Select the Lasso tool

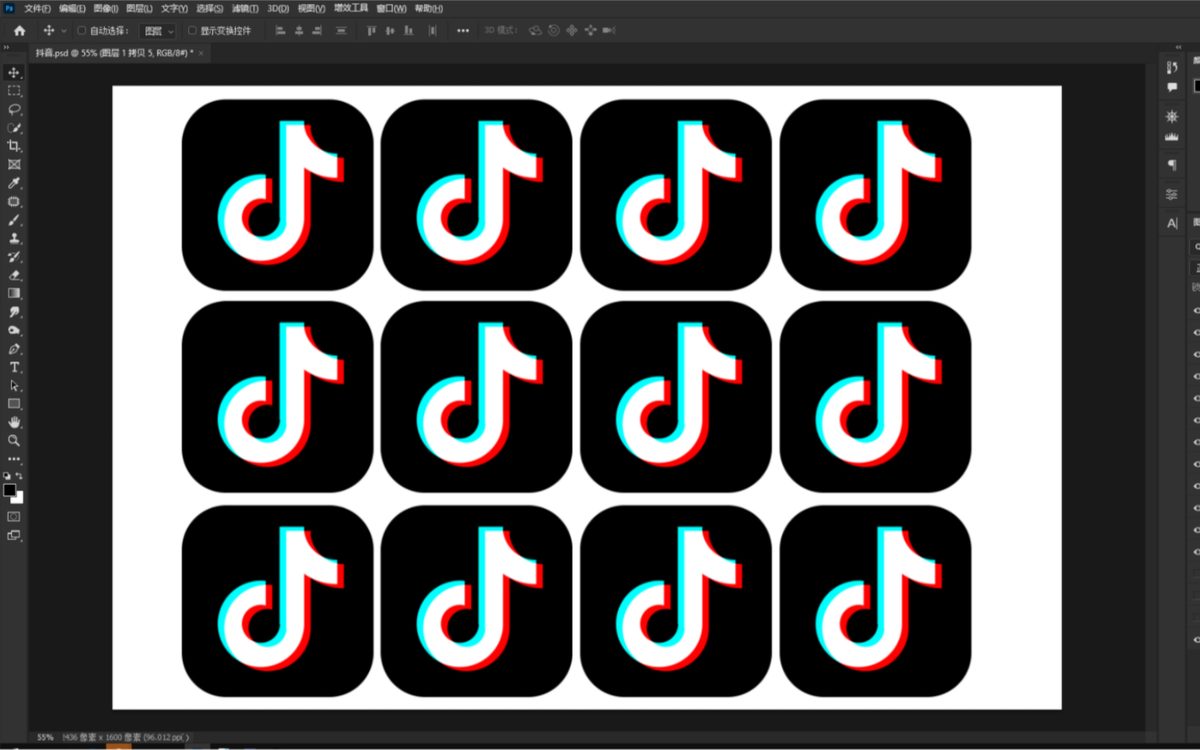pos(14,109)
